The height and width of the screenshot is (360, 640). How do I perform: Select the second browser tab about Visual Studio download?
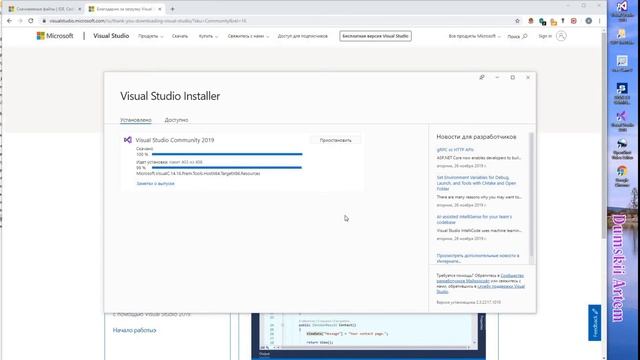[x=124, y=9]
